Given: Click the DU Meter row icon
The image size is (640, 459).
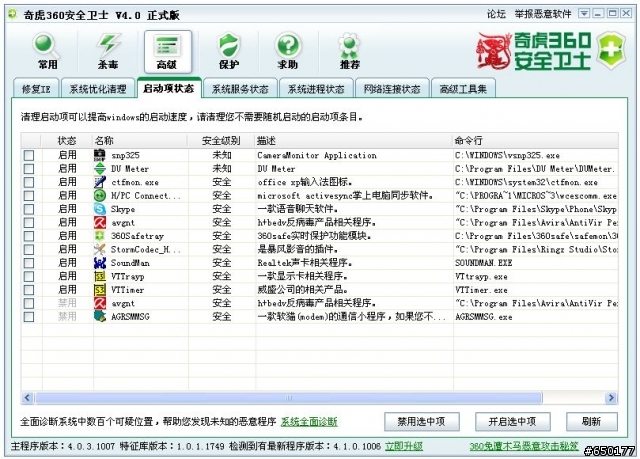Looking at the screenshot, I should tap(100, 169).
